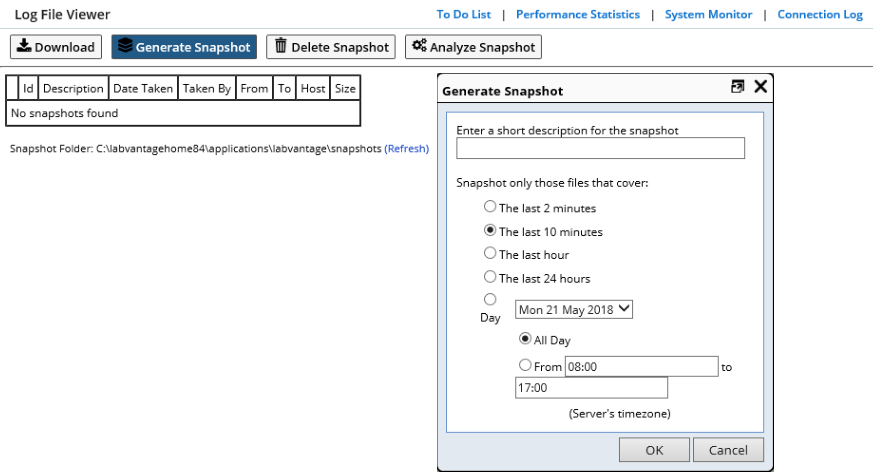Open the System Monitor link
This screenshot has width=873, height=472.
pyautogui.click(x=708, y=14)
